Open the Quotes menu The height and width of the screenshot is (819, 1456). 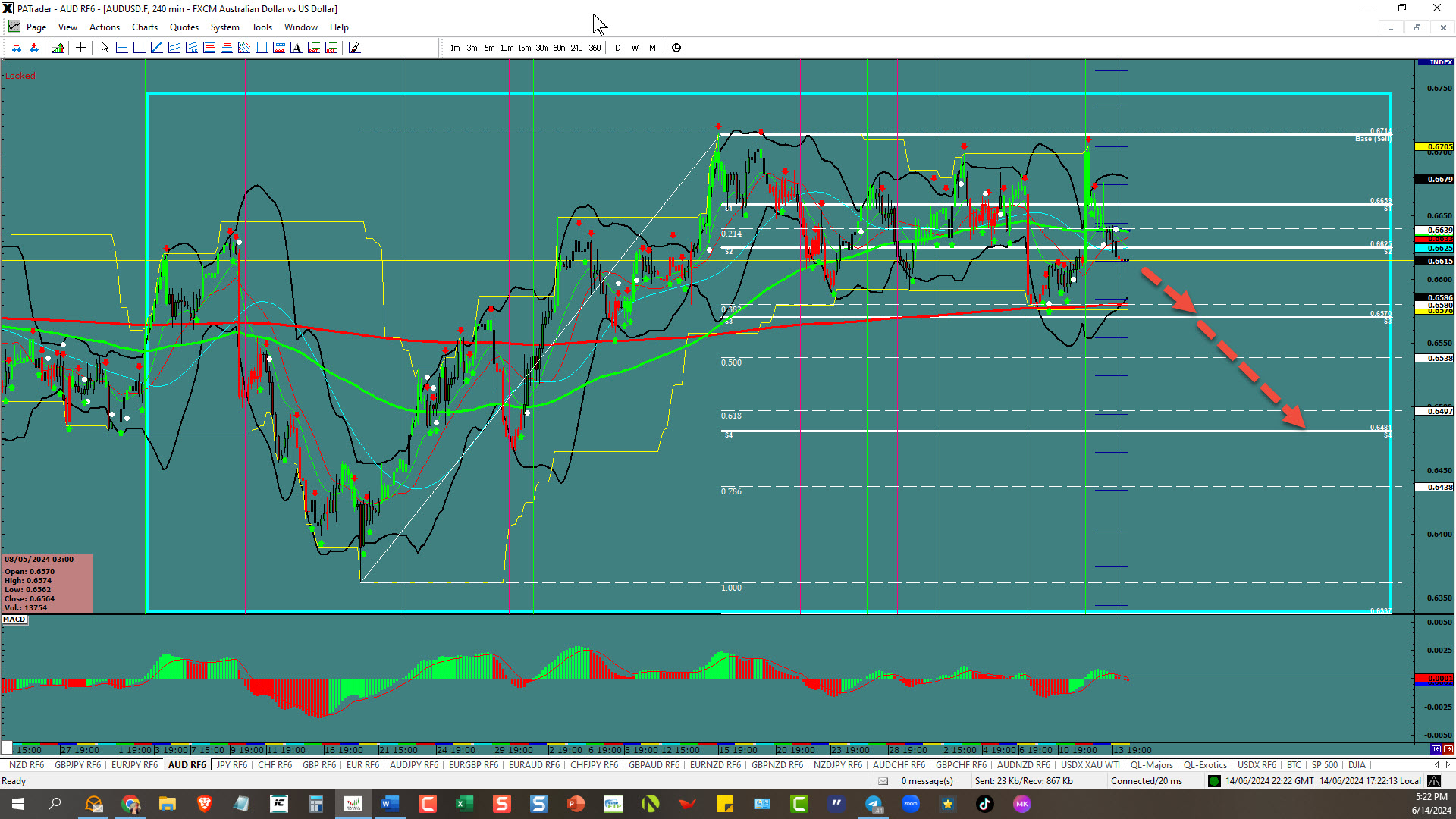(x=184, y=27)
